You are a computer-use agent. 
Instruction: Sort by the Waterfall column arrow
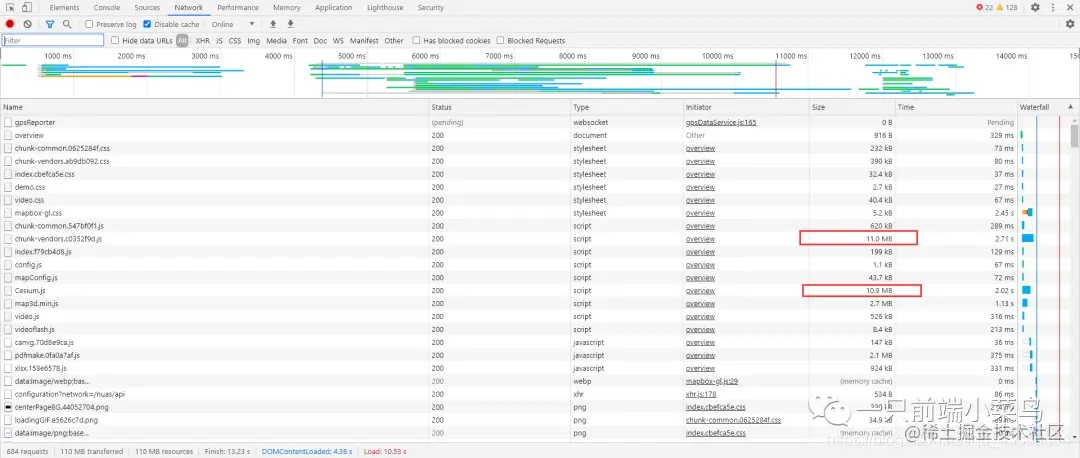click(1070, 107)
